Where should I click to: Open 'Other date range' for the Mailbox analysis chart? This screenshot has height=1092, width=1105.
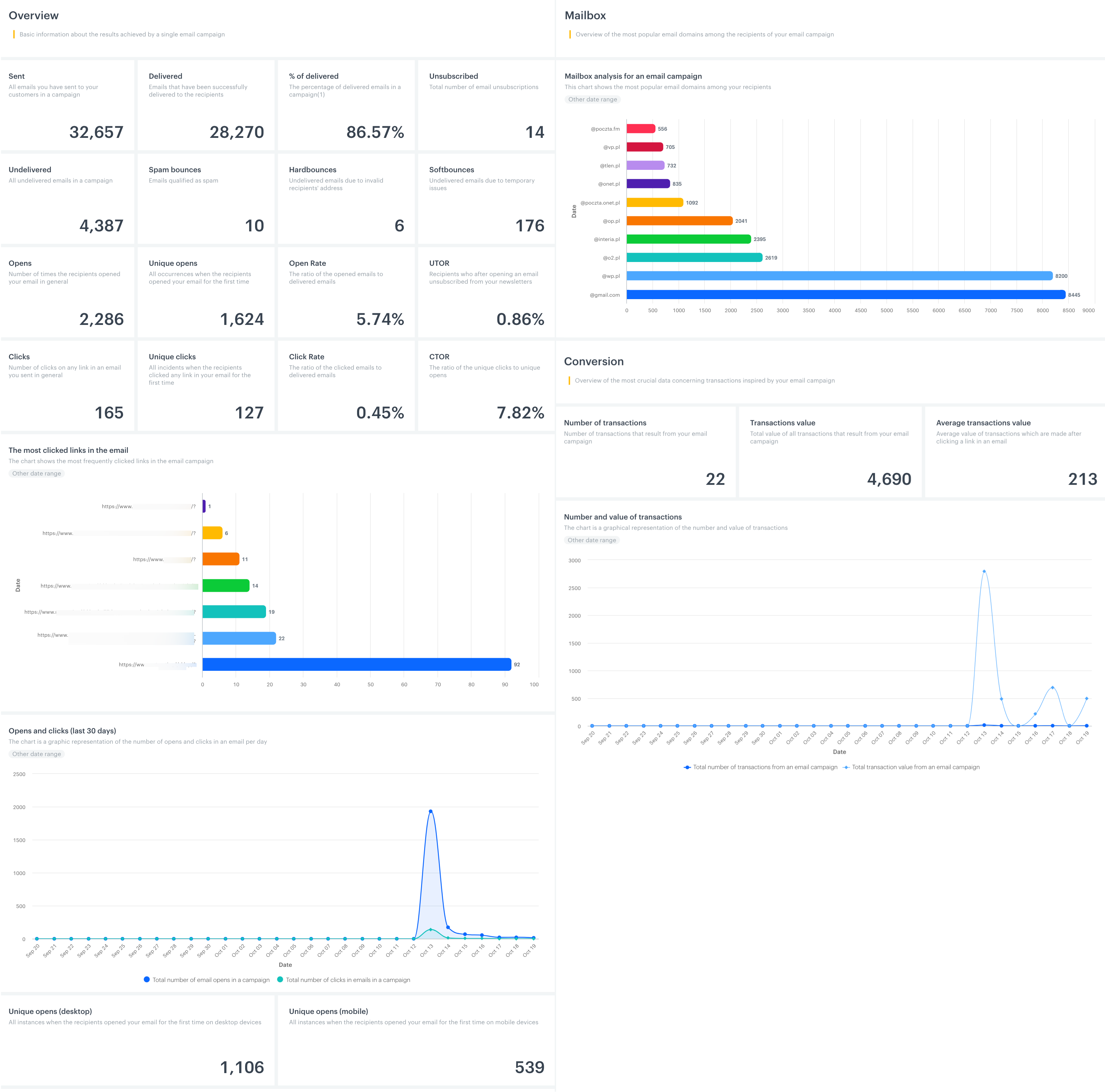(x=592, y=99)
